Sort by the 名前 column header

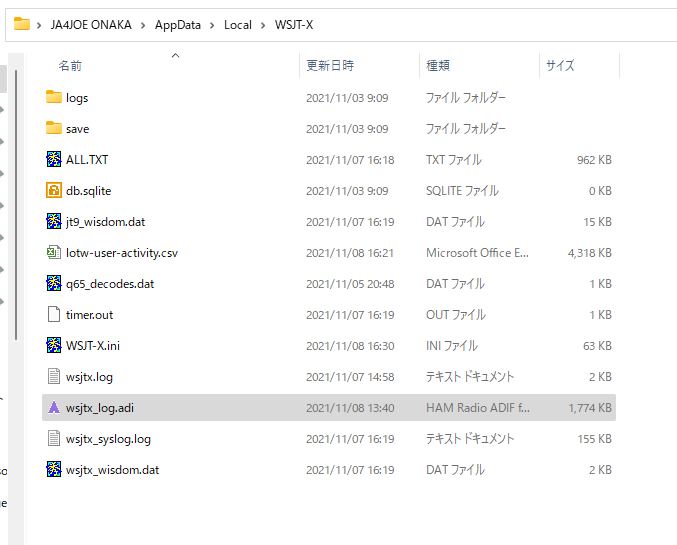[70, 66]
